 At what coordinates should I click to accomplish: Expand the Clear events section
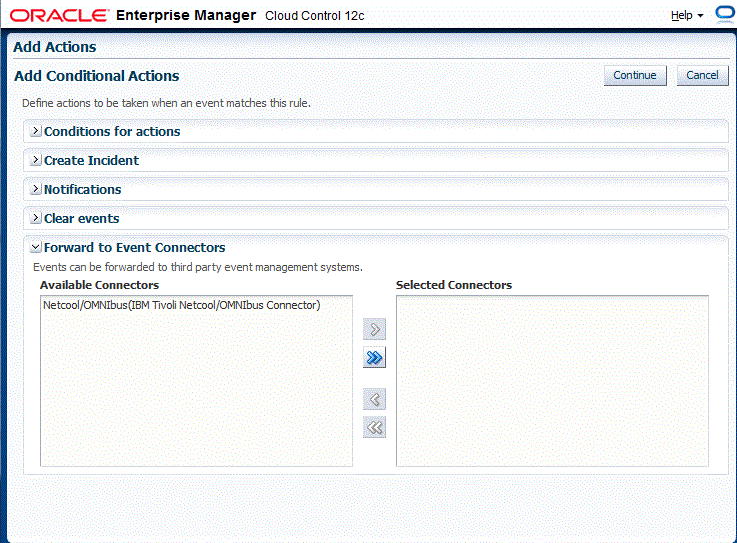35,218
